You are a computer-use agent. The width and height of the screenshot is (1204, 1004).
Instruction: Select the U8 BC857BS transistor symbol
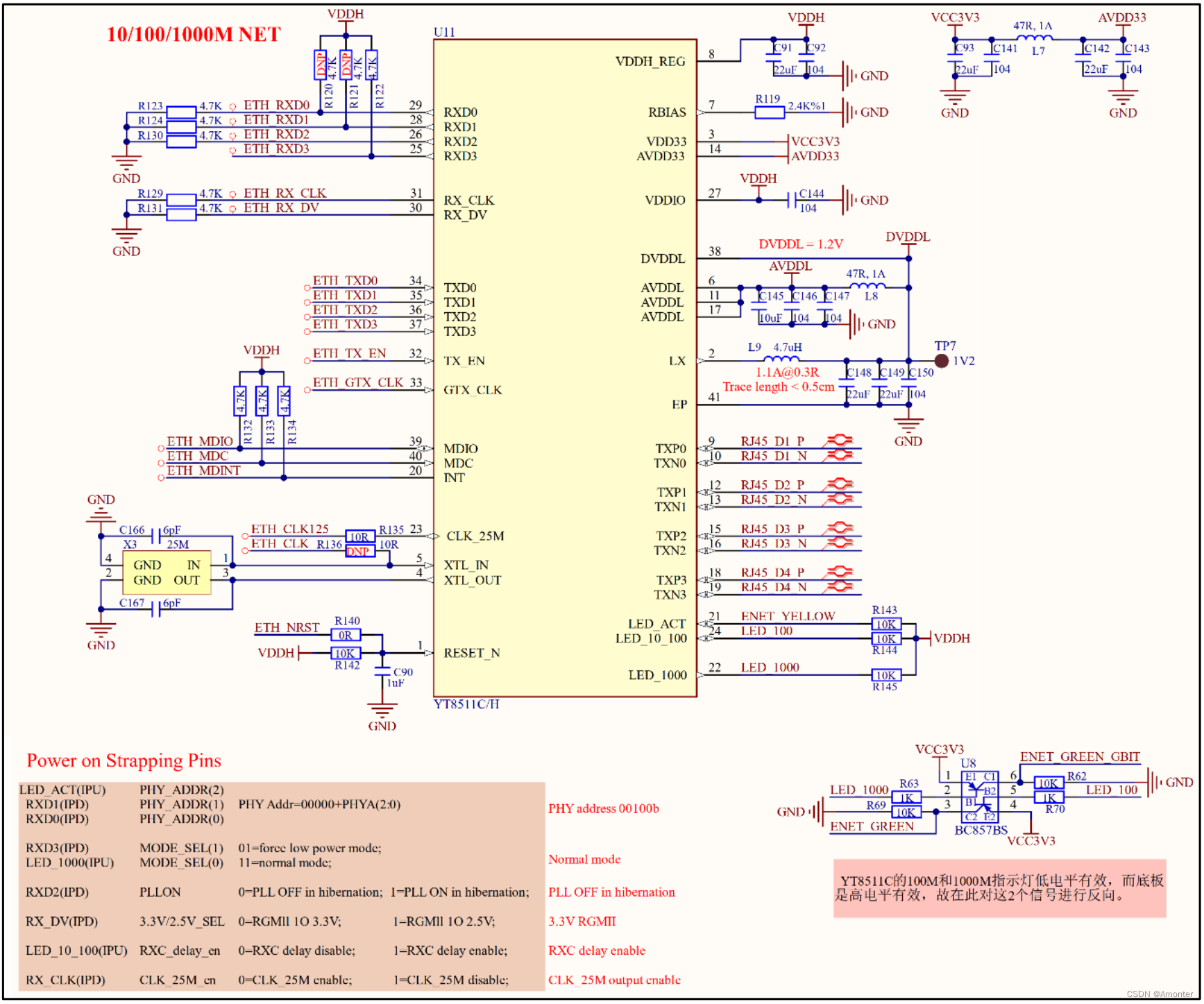click(x=979, y=797)
